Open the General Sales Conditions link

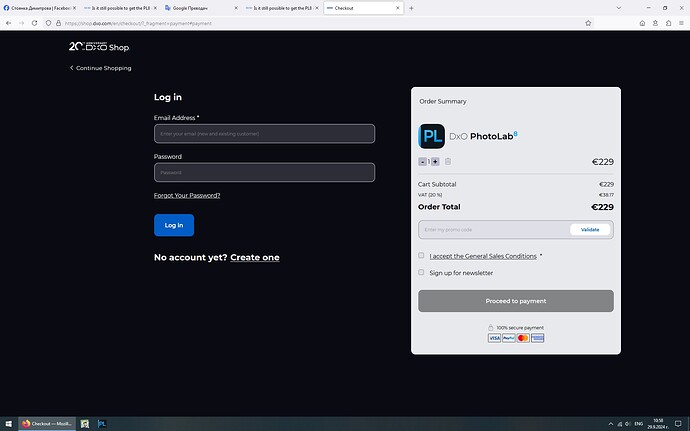click(483, 256)
